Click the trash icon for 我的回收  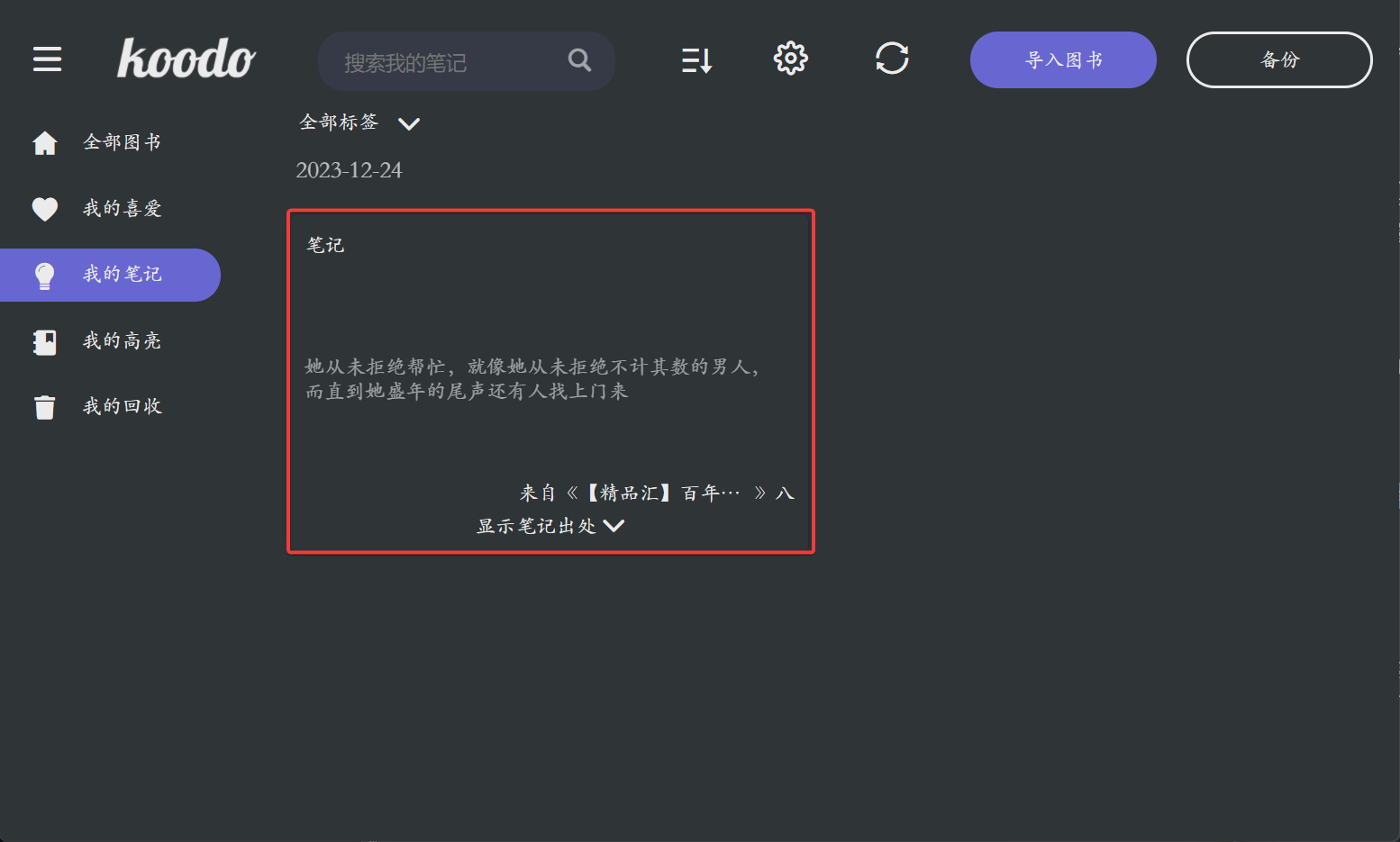(45, 407)
